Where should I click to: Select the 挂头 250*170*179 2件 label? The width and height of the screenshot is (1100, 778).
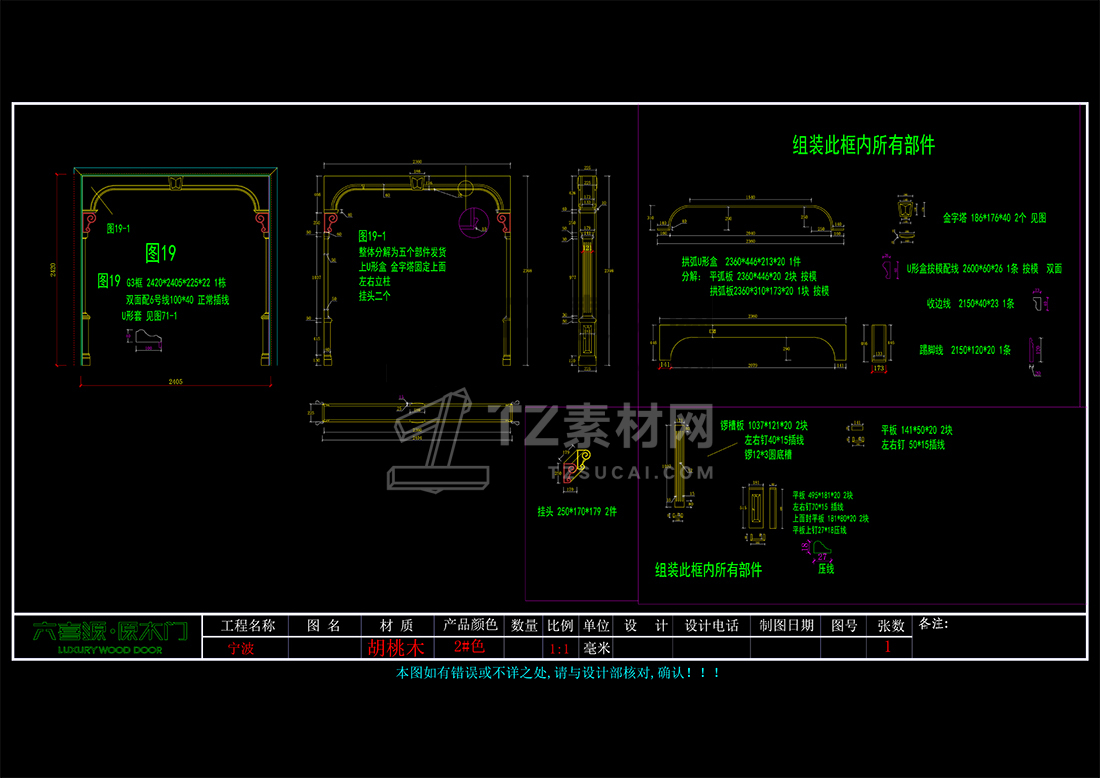pos(577,511)
